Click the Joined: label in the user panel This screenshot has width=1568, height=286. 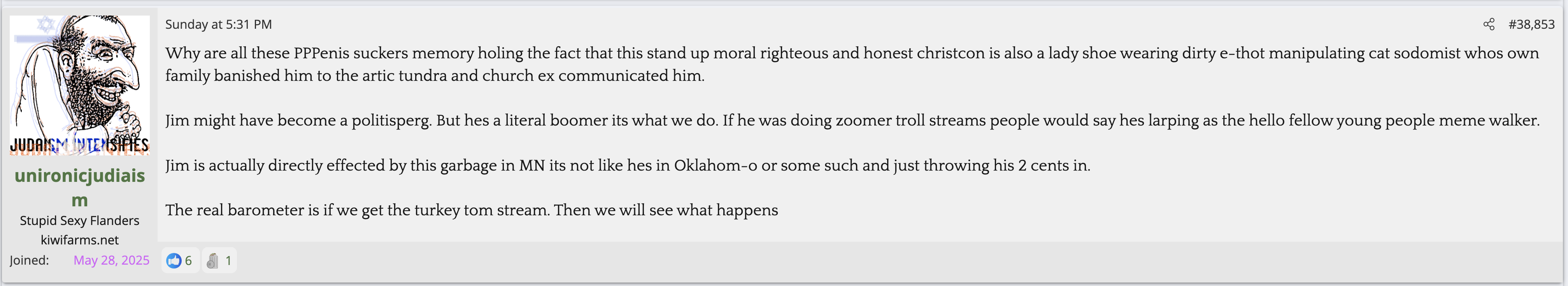coord(29,260)
